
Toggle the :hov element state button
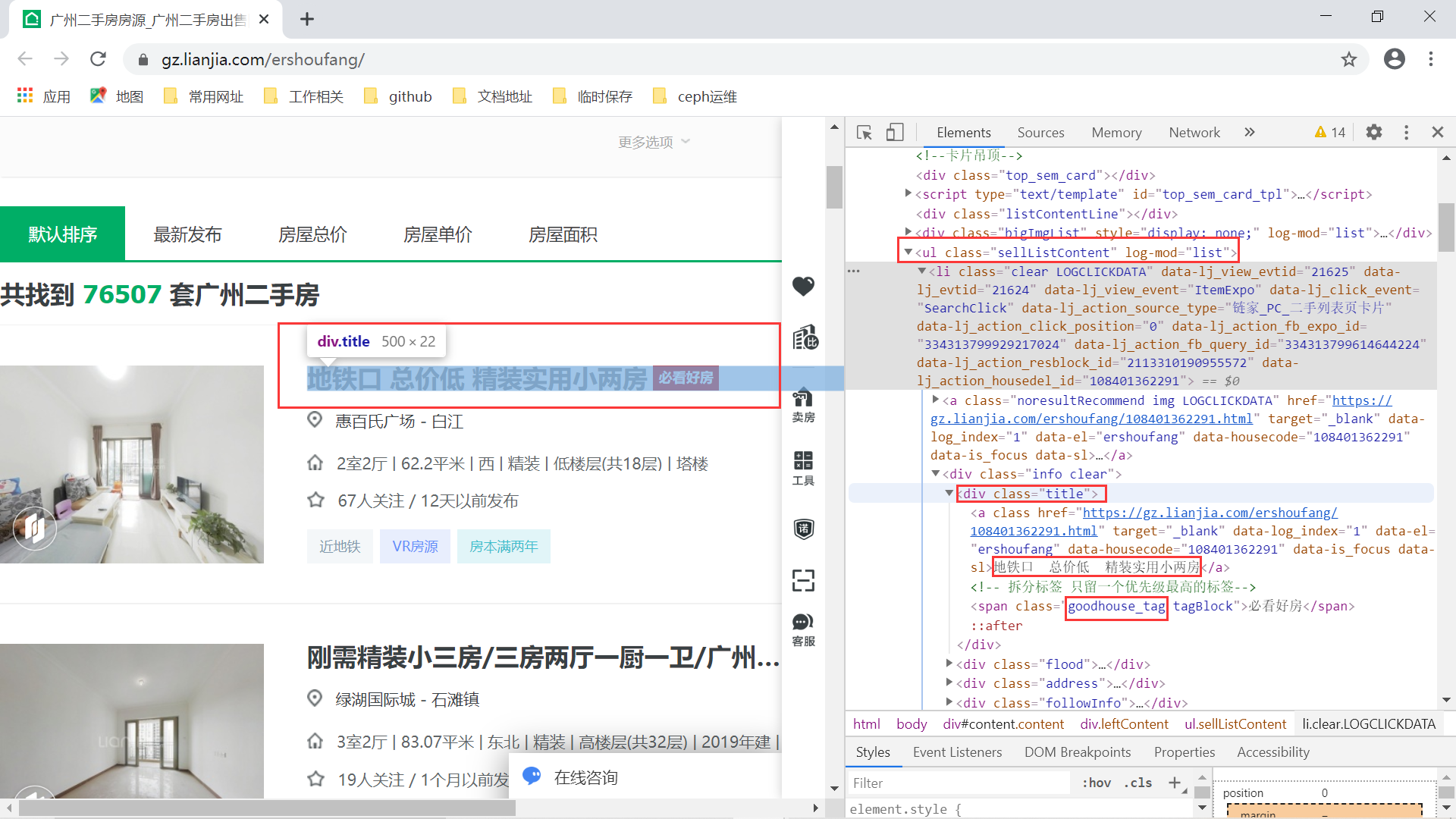coord(1097,783)
